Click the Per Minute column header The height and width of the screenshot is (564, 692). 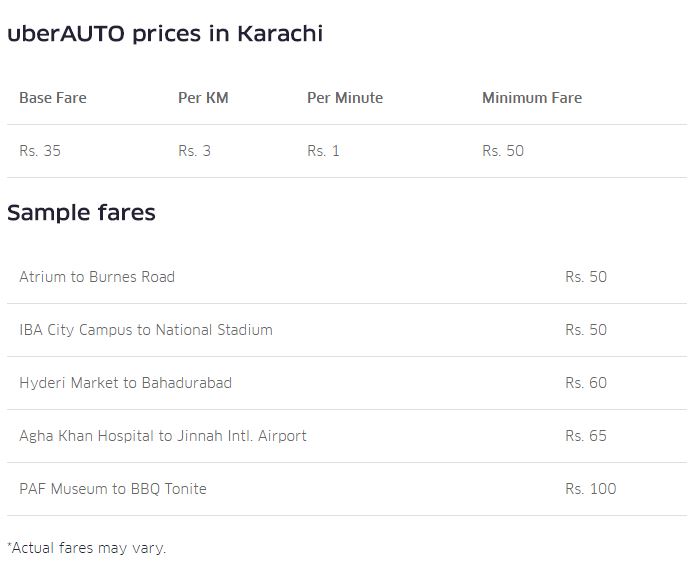(345, 98)
